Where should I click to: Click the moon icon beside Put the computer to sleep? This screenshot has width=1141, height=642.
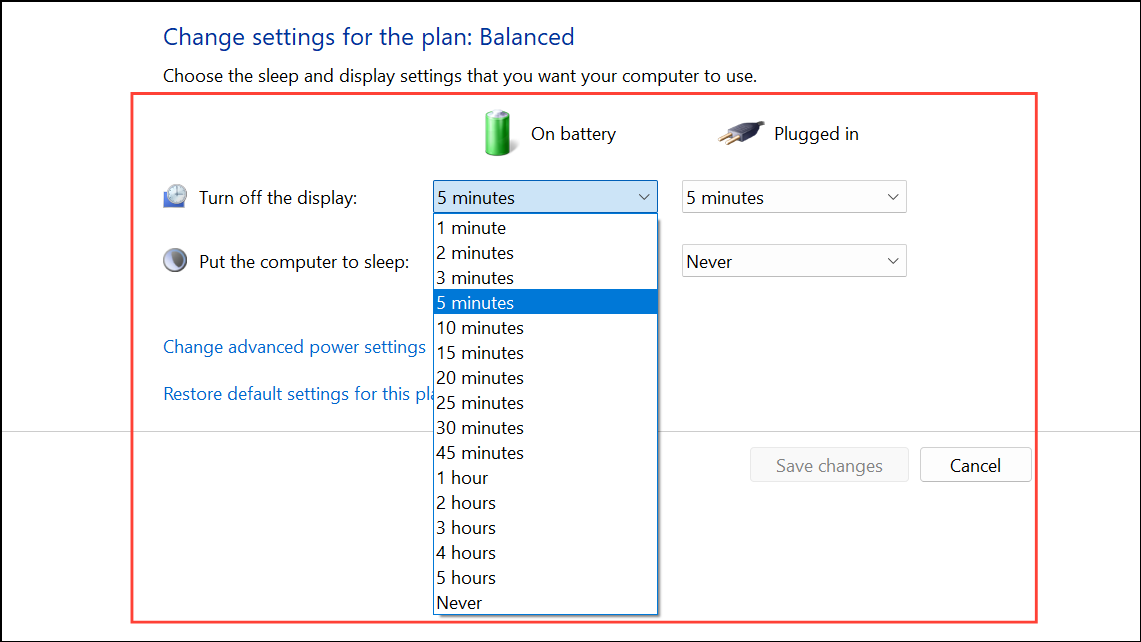(x=175, y=259)
